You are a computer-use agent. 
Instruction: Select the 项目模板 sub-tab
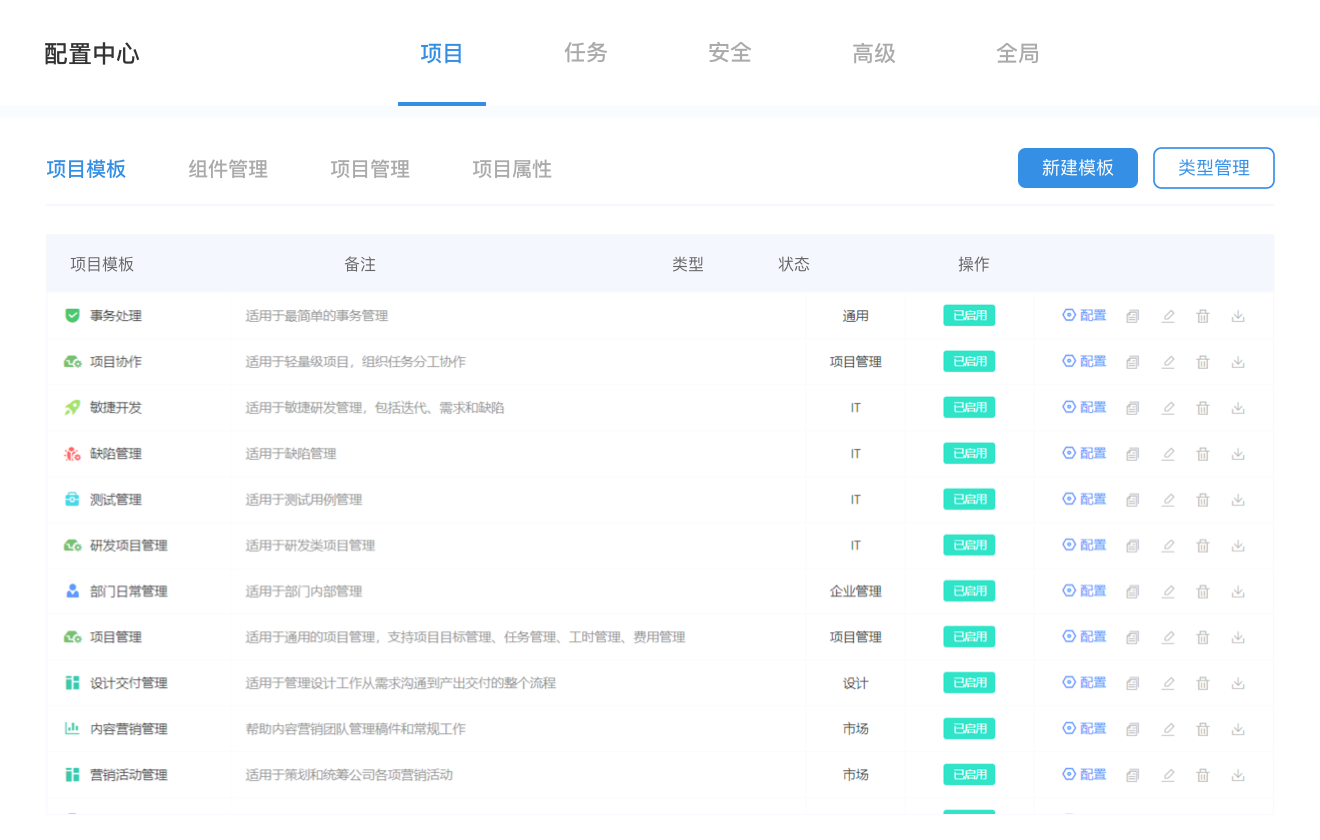[x=86, y=169]
